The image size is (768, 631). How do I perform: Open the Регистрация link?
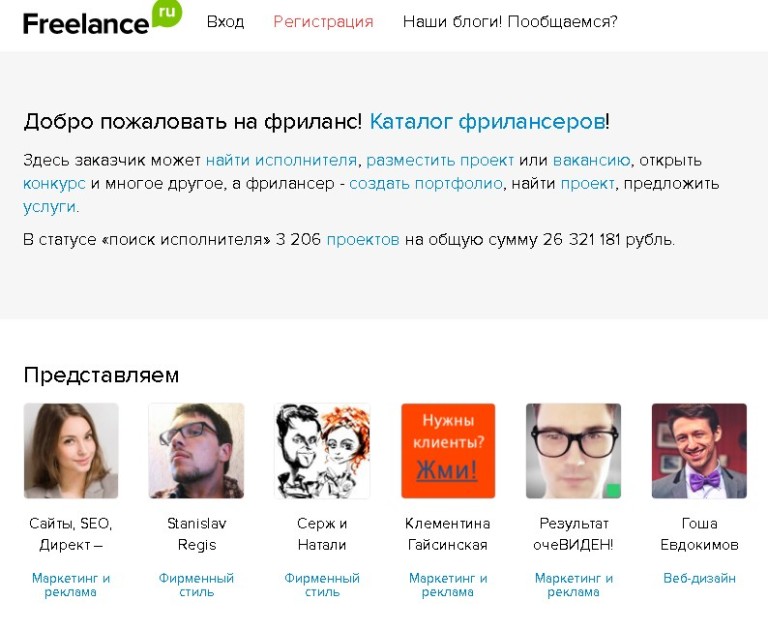point(323,22)
